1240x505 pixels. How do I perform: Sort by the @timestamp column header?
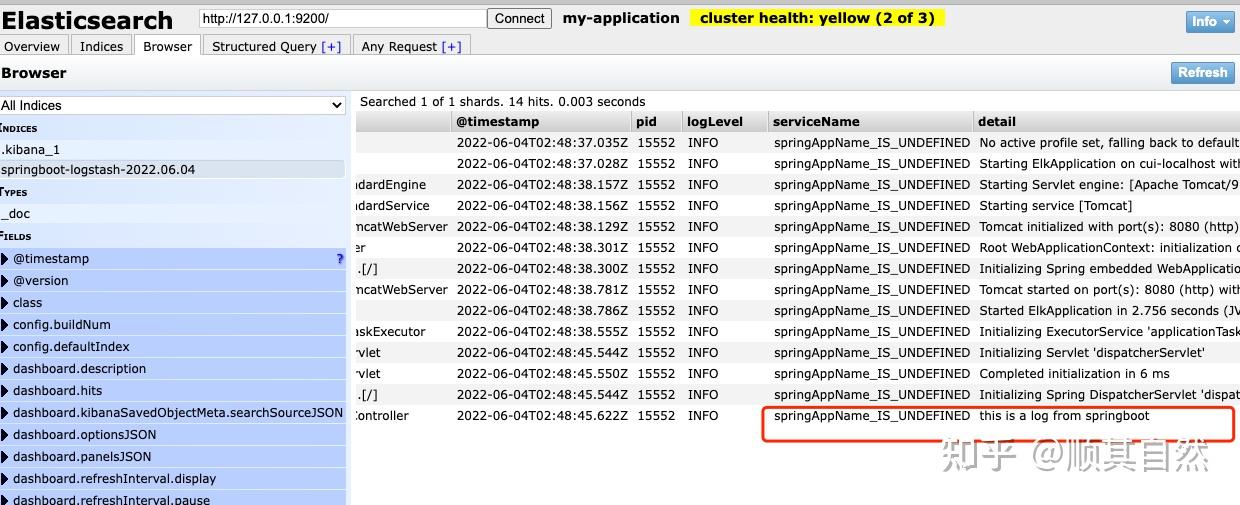(541, 121)
